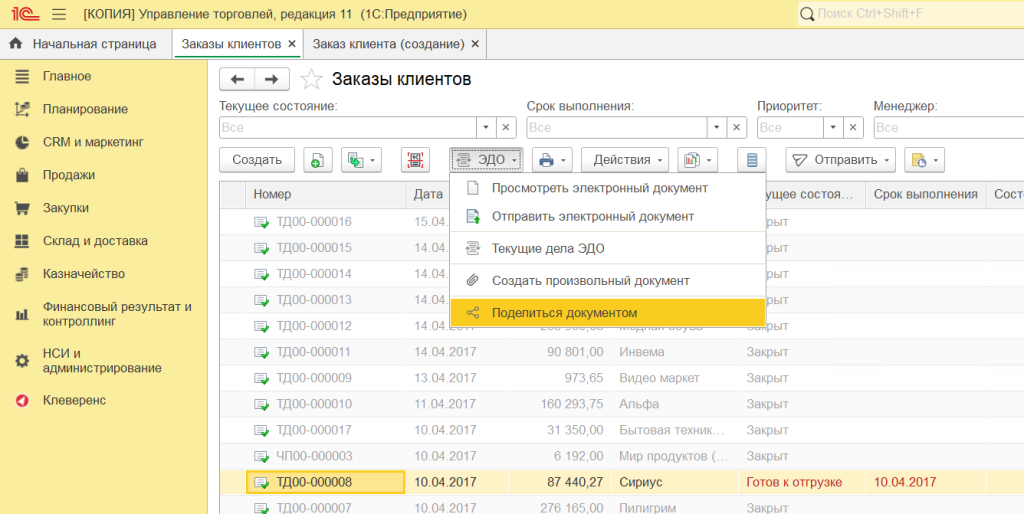Open НСИ и администрирование section
Screen dimensions: 1024x514
pyautogui.click(x=102, y=361)
